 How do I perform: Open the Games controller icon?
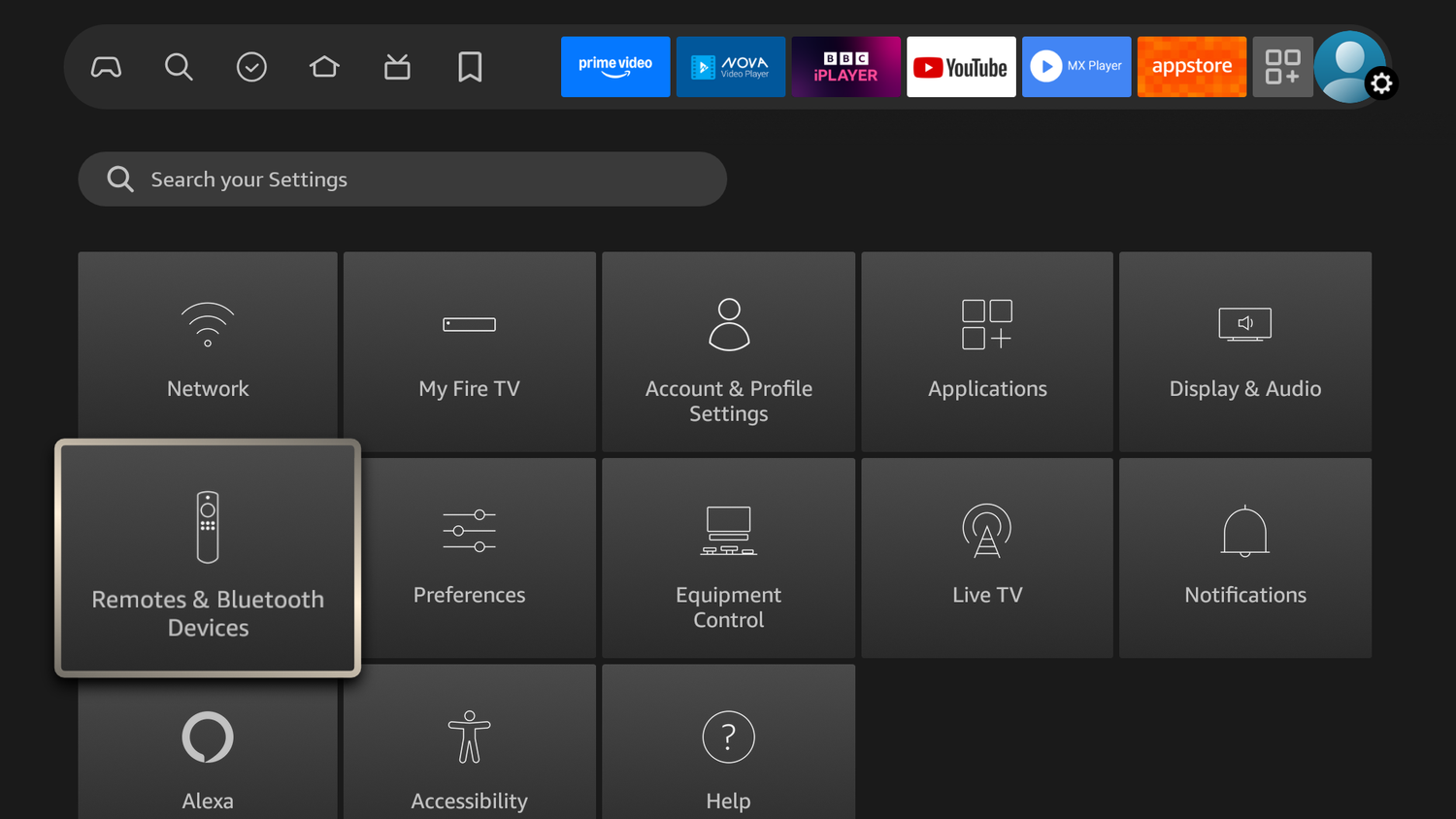[106, 67]
